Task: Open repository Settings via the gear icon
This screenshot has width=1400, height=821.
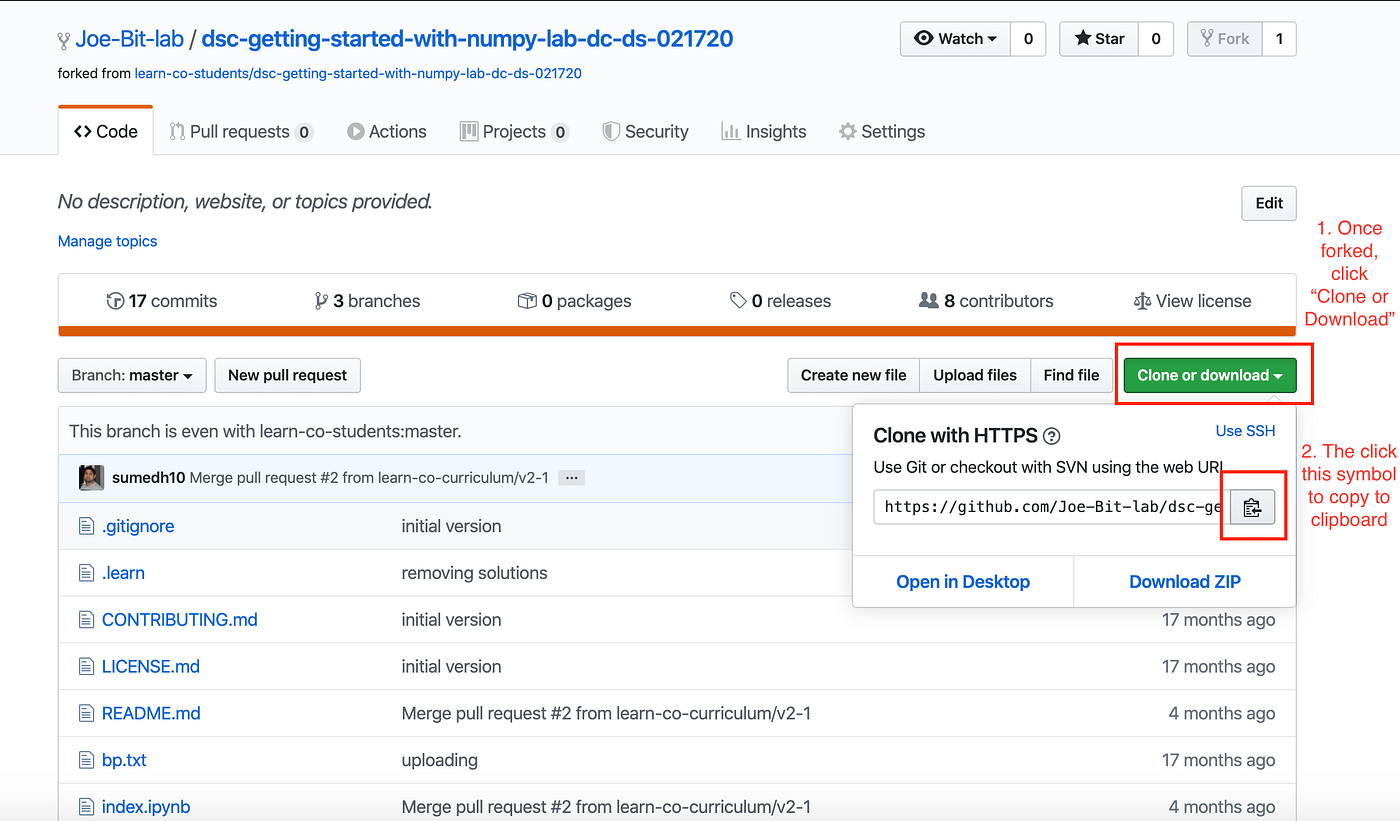Action: click(x=847, y=131)
